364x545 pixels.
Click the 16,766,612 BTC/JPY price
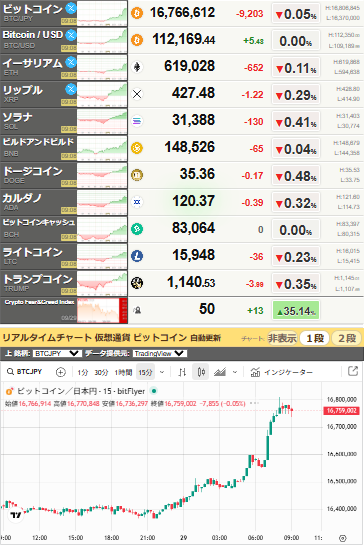183,13
